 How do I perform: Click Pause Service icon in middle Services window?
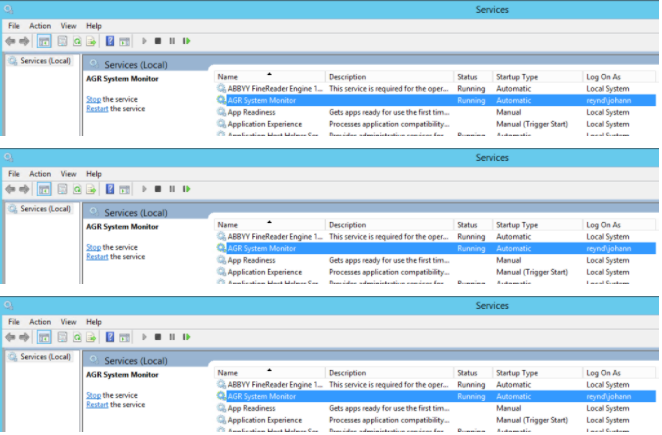(x=172, y=189)
